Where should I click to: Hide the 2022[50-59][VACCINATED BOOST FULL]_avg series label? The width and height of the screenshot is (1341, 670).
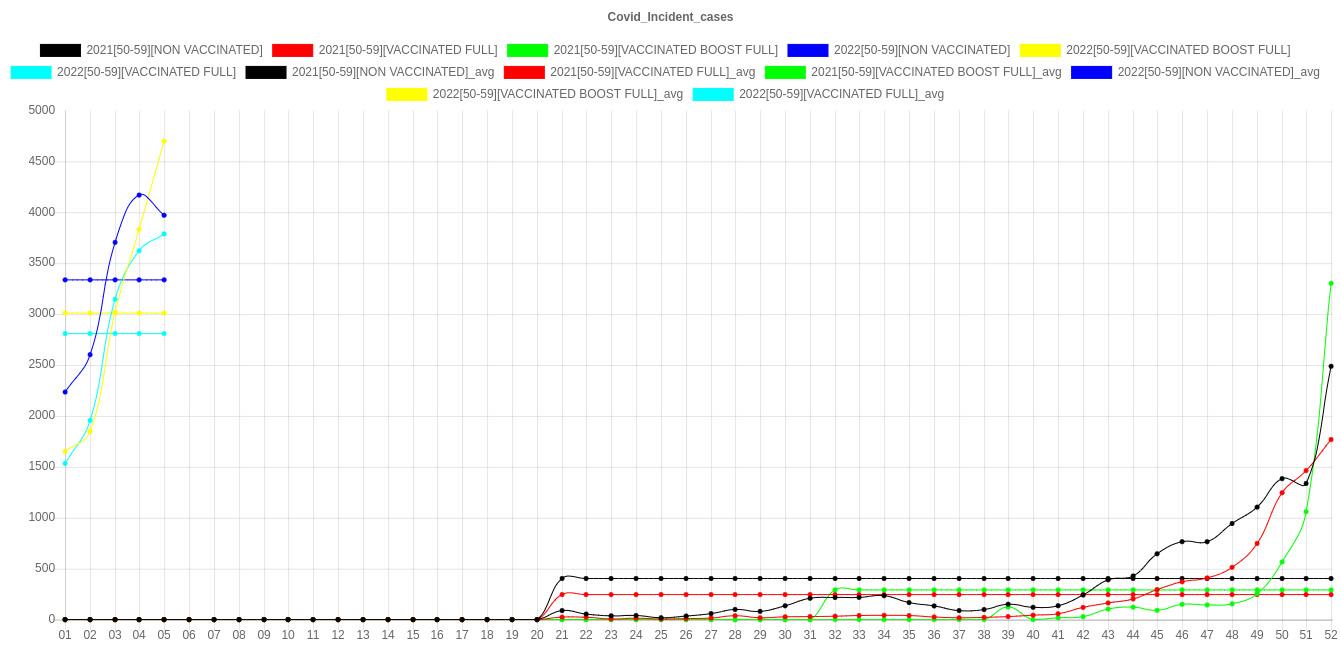coord(557,94)
